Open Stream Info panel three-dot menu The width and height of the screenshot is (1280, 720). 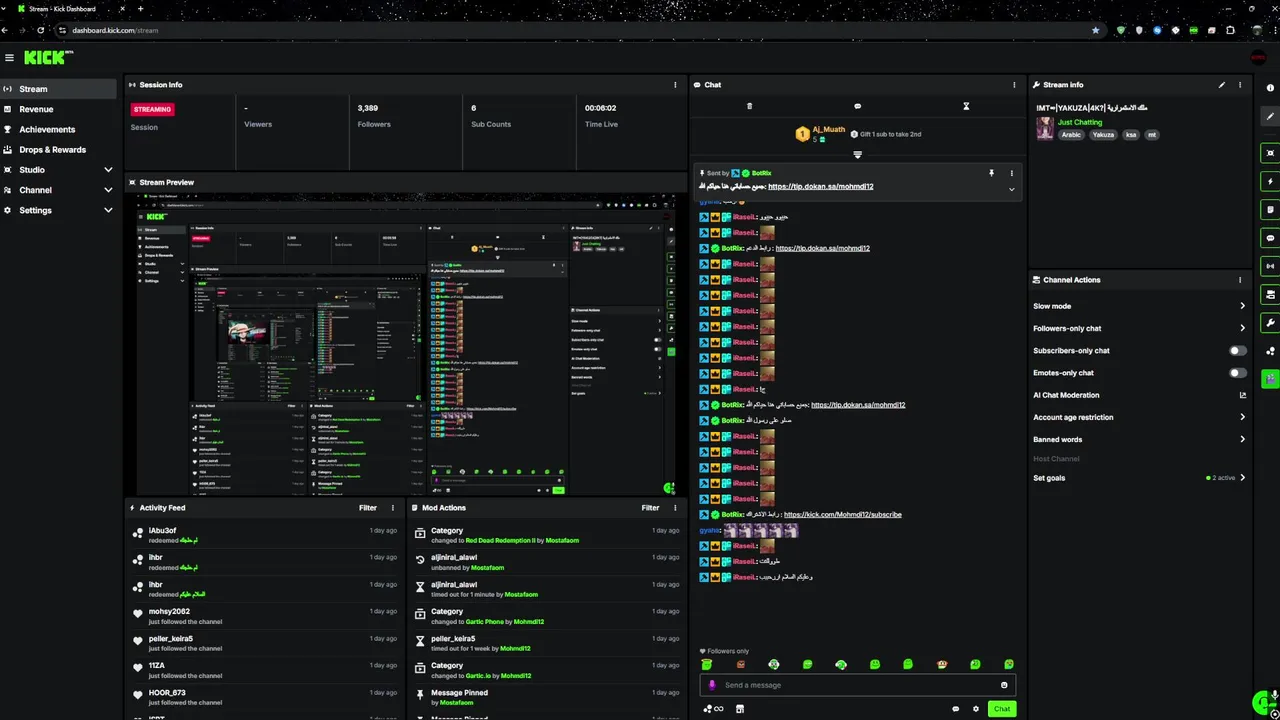point(1240,85)
